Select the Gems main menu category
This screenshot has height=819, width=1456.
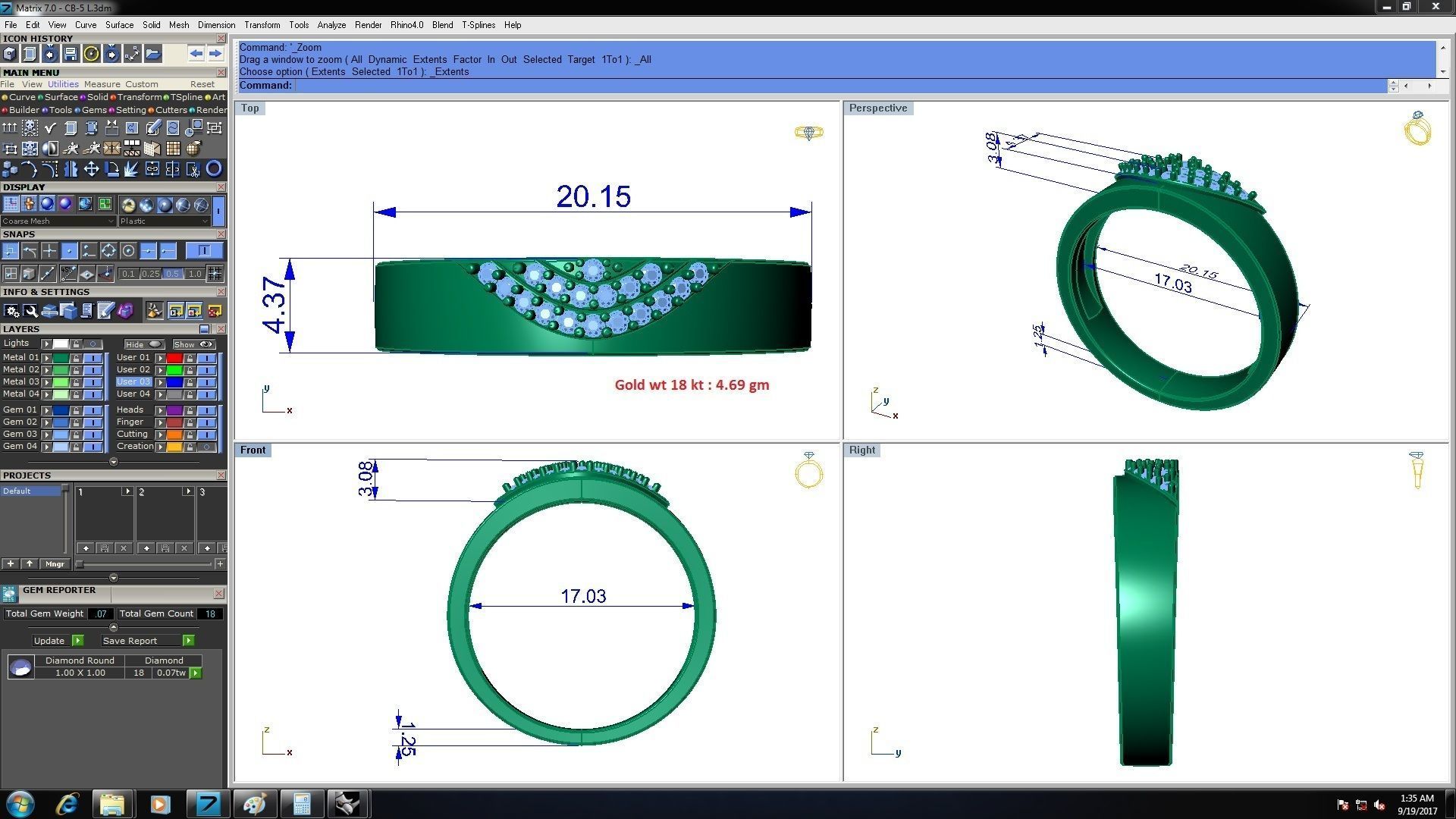coord(94,110)
